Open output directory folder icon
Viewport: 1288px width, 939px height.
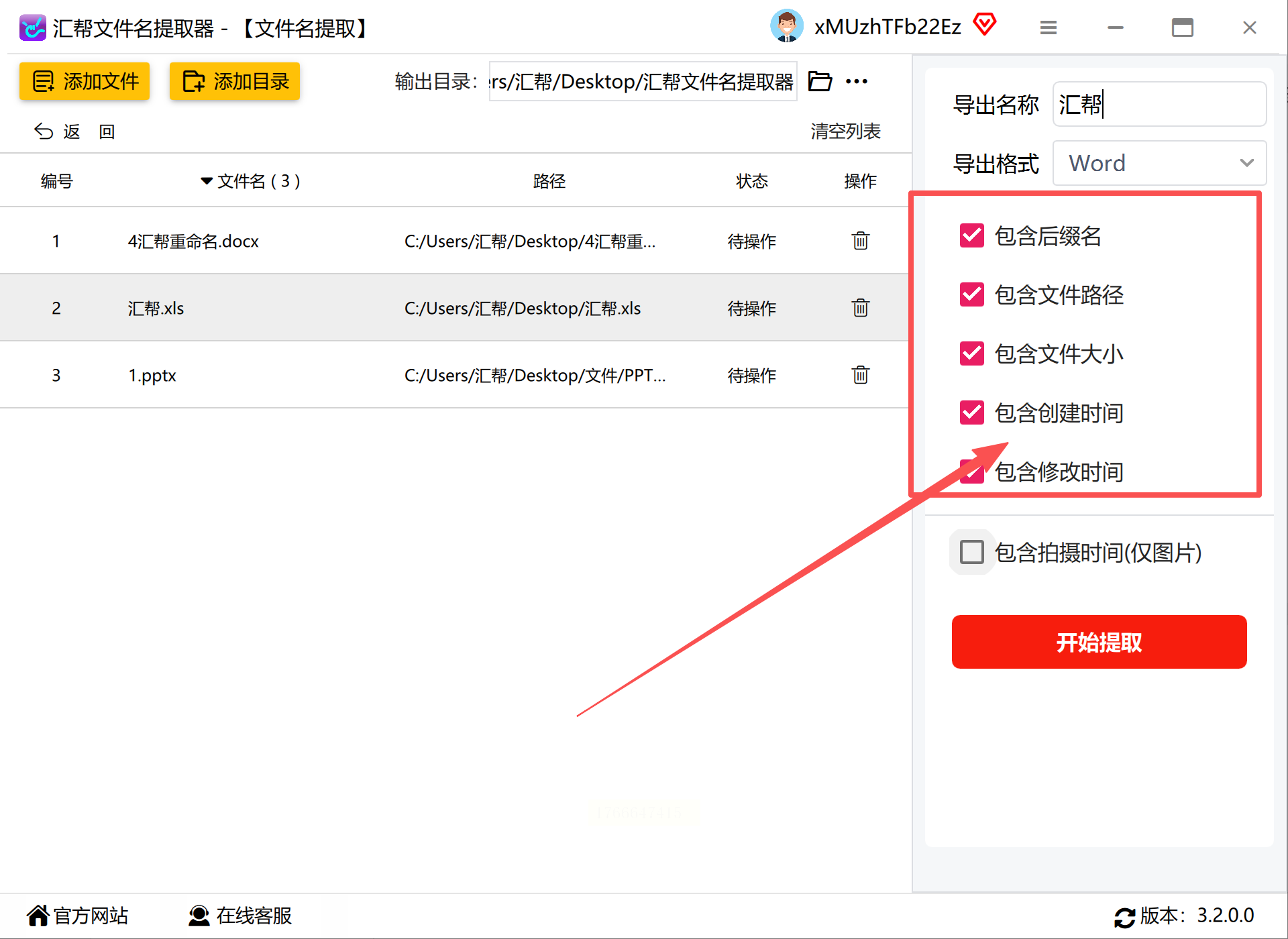click(820, 82)
